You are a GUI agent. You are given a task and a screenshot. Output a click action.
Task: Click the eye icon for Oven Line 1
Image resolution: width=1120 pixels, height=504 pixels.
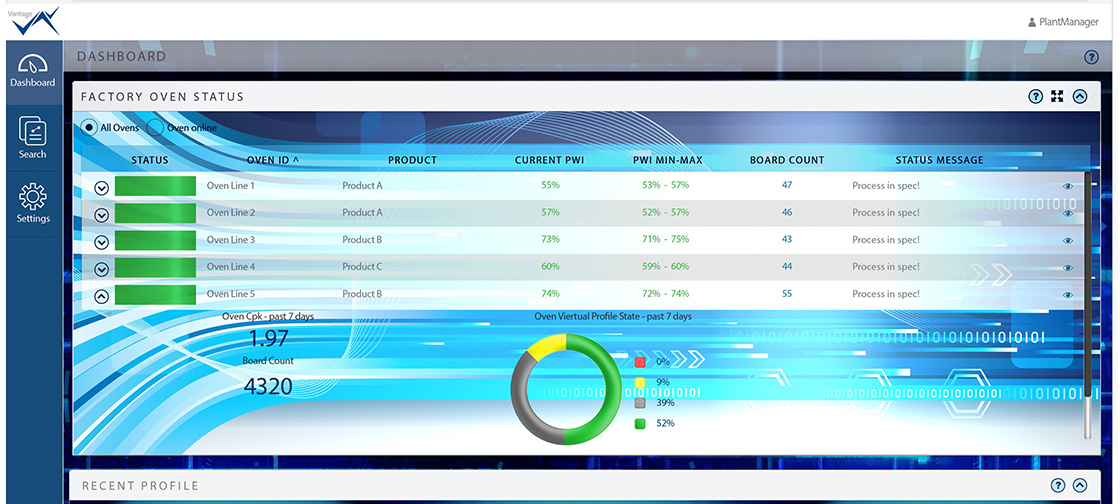tap(1068, 186)
